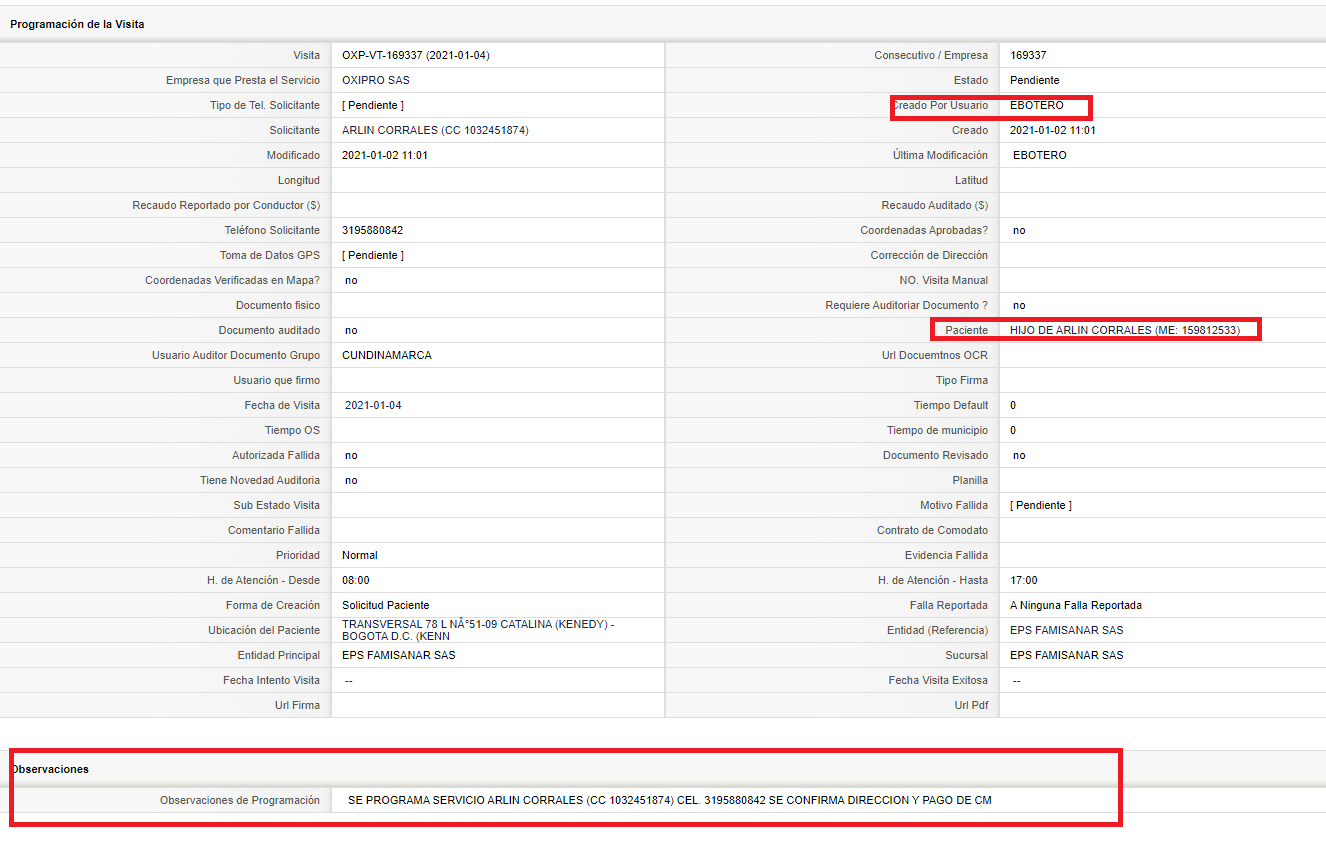Click the "Url Firma" label
This screenshot has height=841, width=1326.
click(x=298, y=705)
